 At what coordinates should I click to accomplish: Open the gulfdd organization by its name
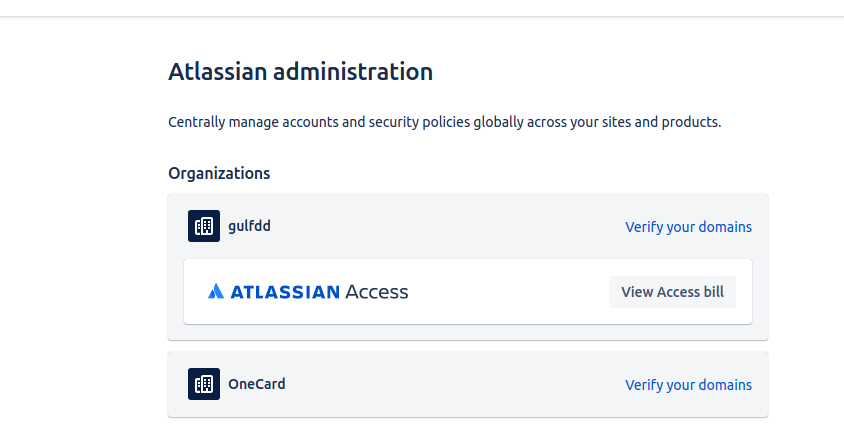click(x=249, y=226)
